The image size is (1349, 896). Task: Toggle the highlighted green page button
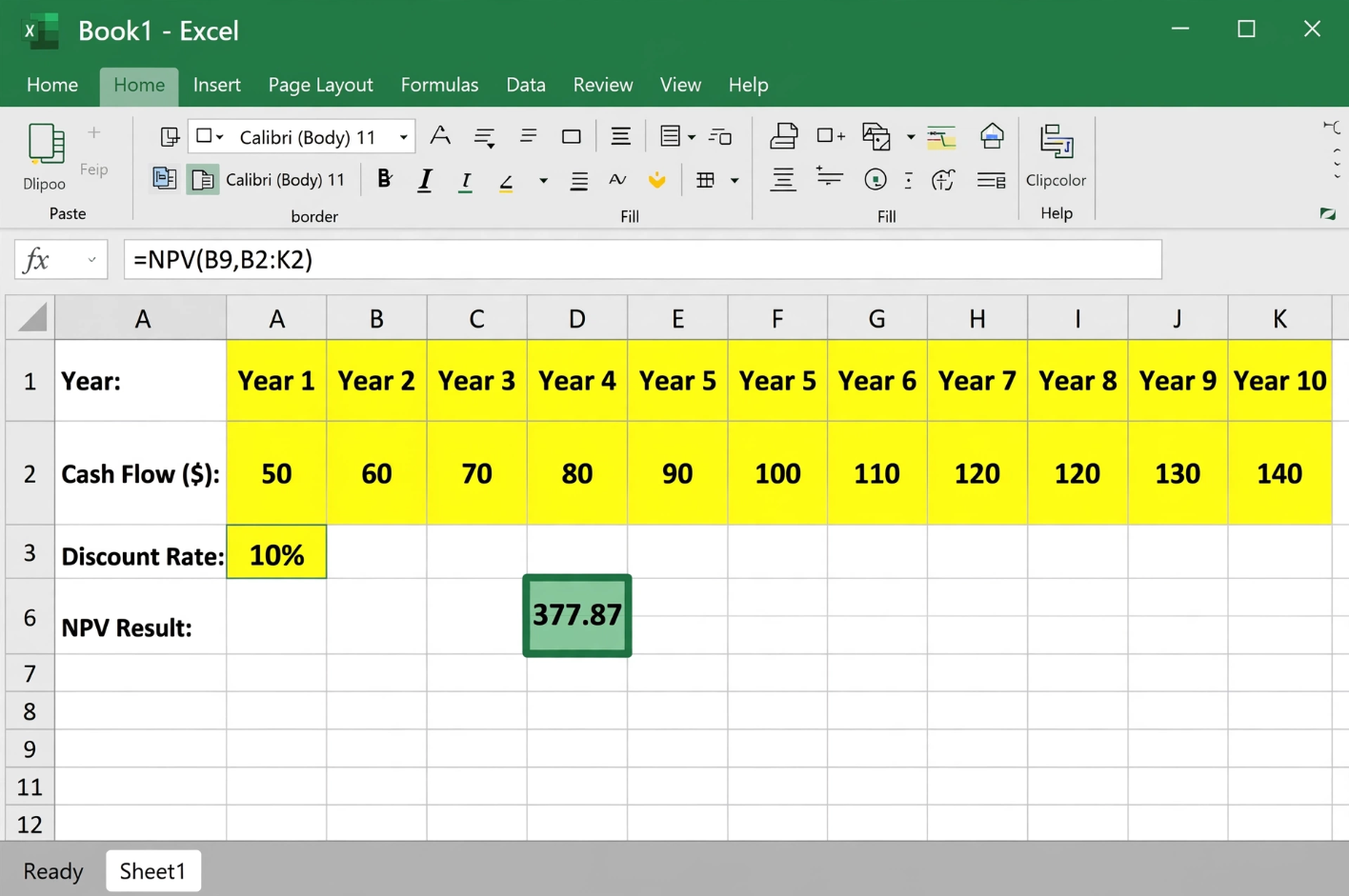(x=203, y=179)
